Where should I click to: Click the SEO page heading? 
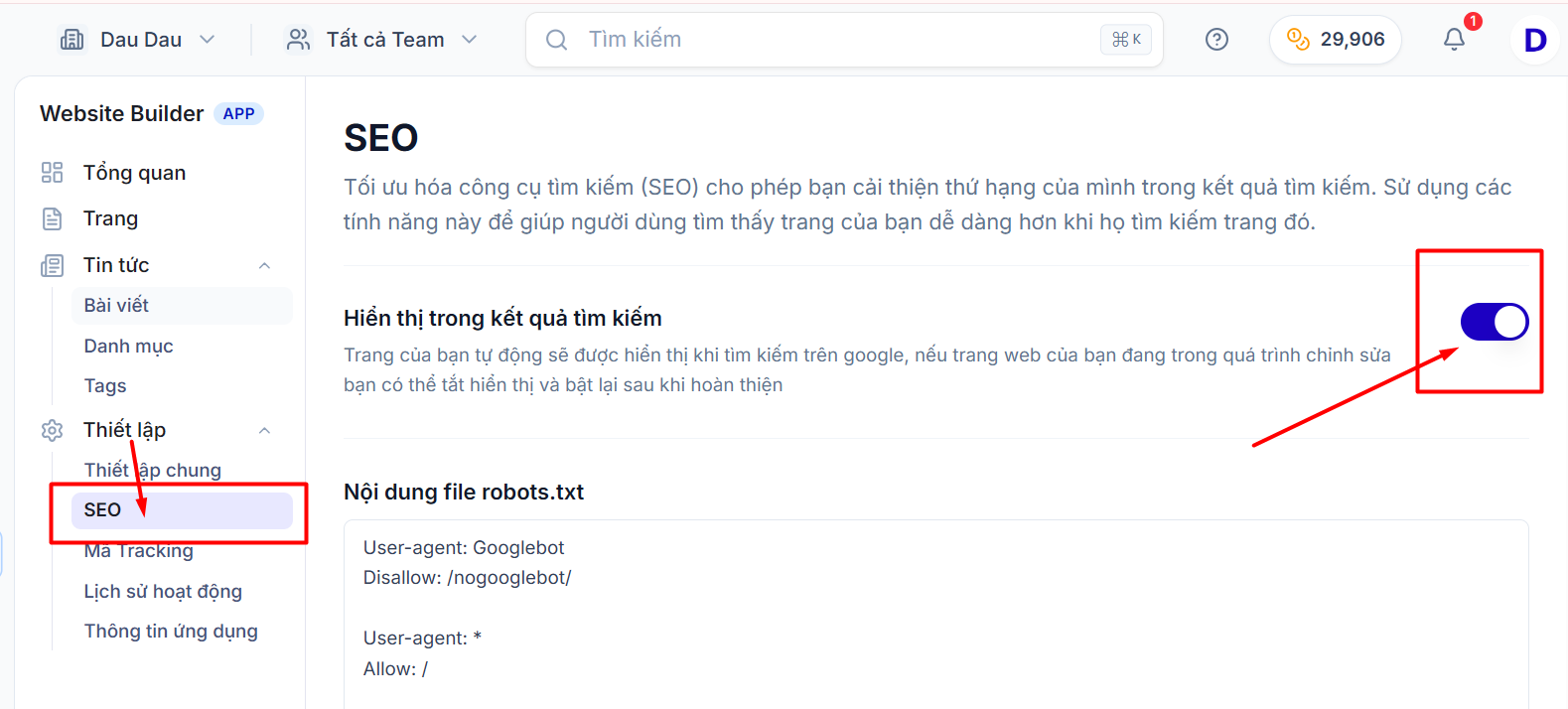point(381,138)
